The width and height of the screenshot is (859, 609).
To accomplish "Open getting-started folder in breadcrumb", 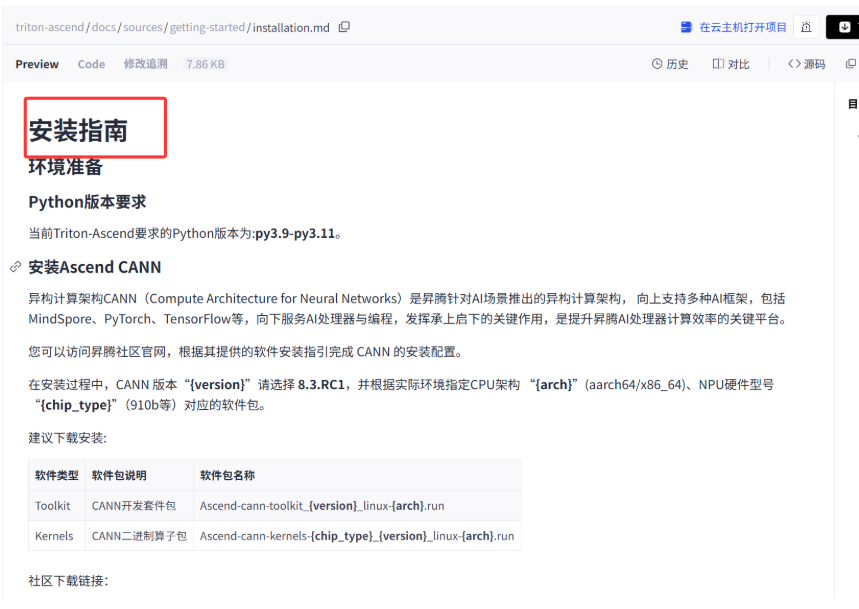I will point(207,27).
